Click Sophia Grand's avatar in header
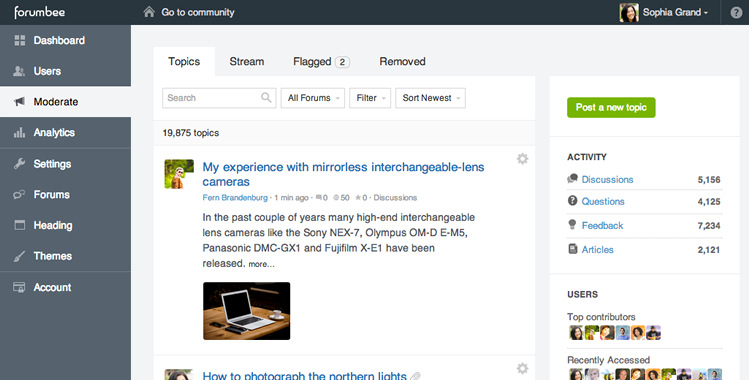The height and width of the screenshot is (380, 749). tap(629, 12)
